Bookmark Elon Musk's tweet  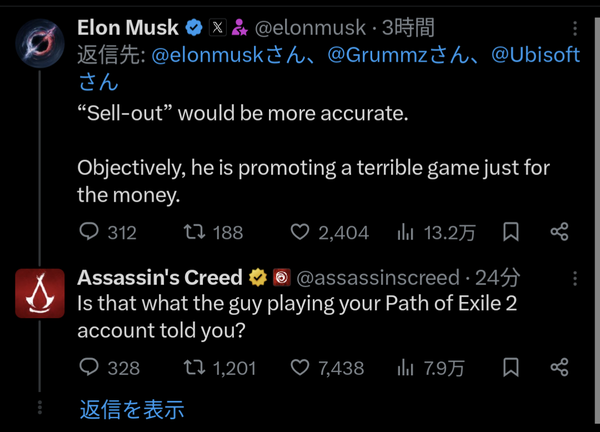point(511,232)
